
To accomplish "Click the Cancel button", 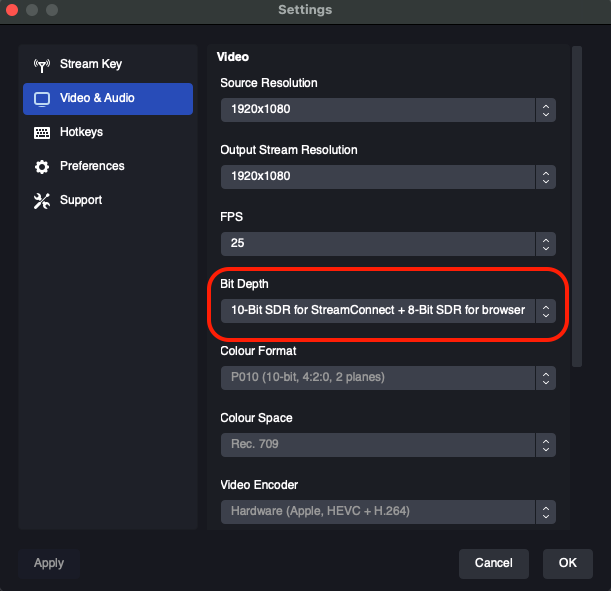I will (x=494, y=563).
